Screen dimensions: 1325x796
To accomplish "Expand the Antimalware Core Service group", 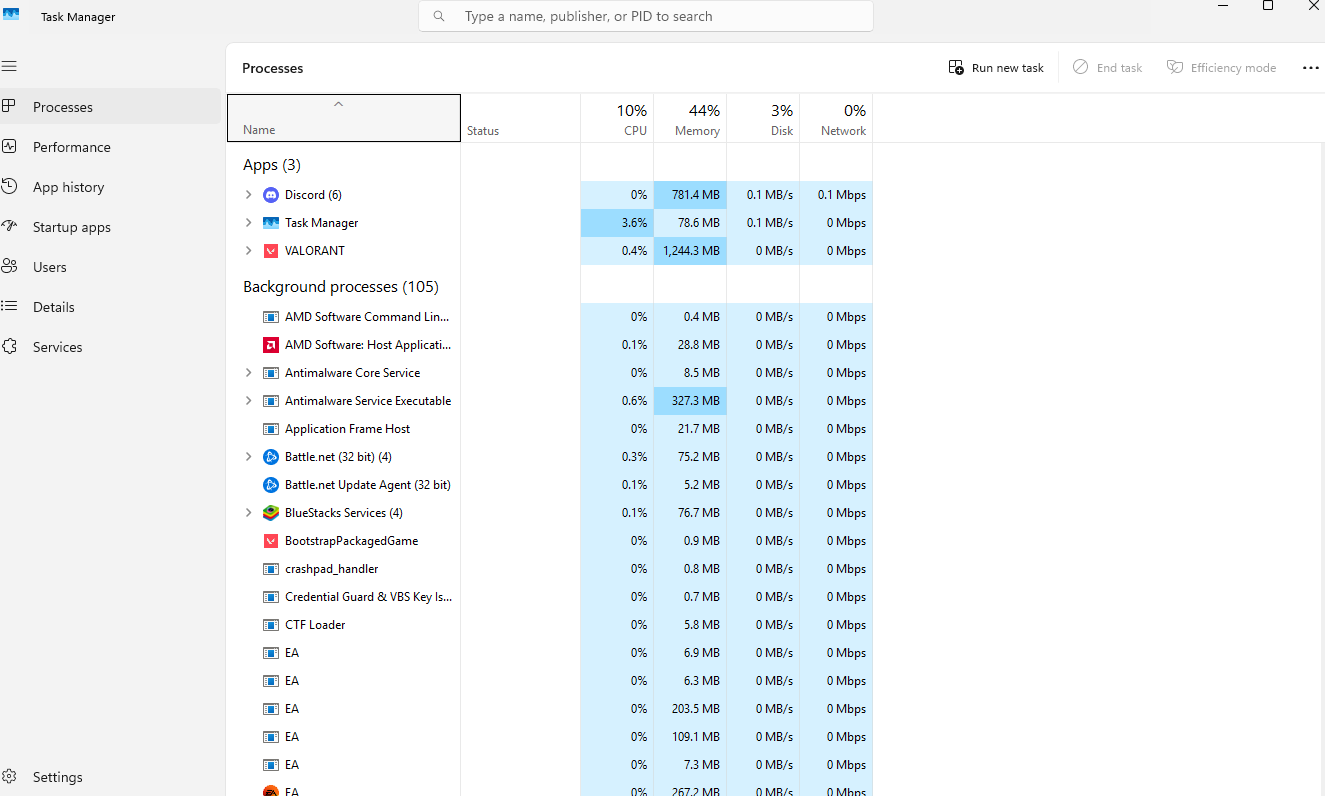I will 249,373.
